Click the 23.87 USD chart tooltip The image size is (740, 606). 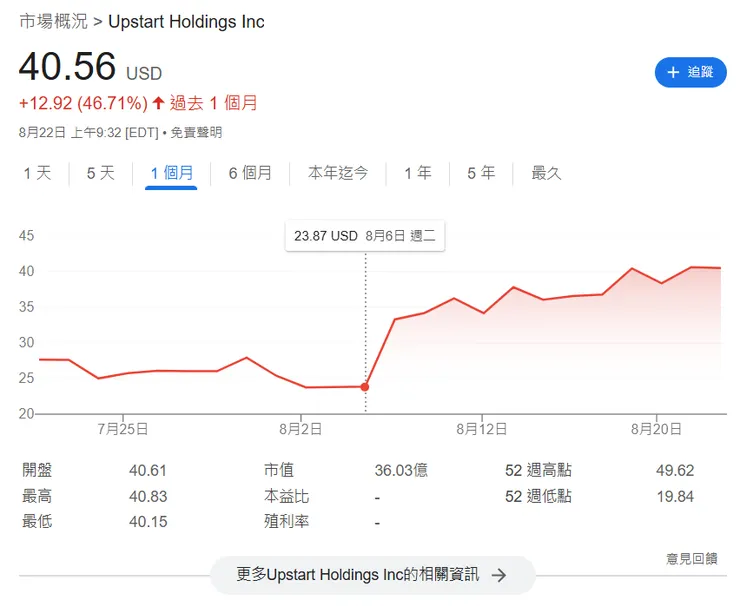click(x=365, y=236)
